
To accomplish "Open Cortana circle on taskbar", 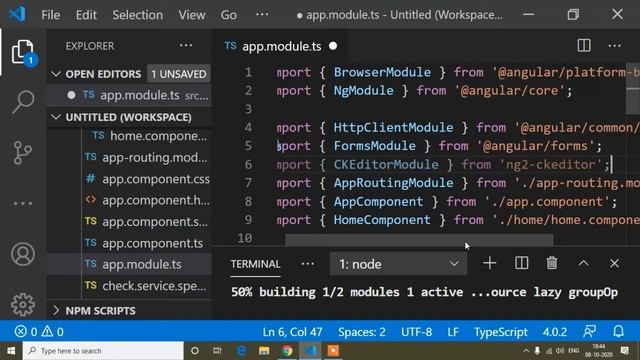I will [x=195, y=351].
